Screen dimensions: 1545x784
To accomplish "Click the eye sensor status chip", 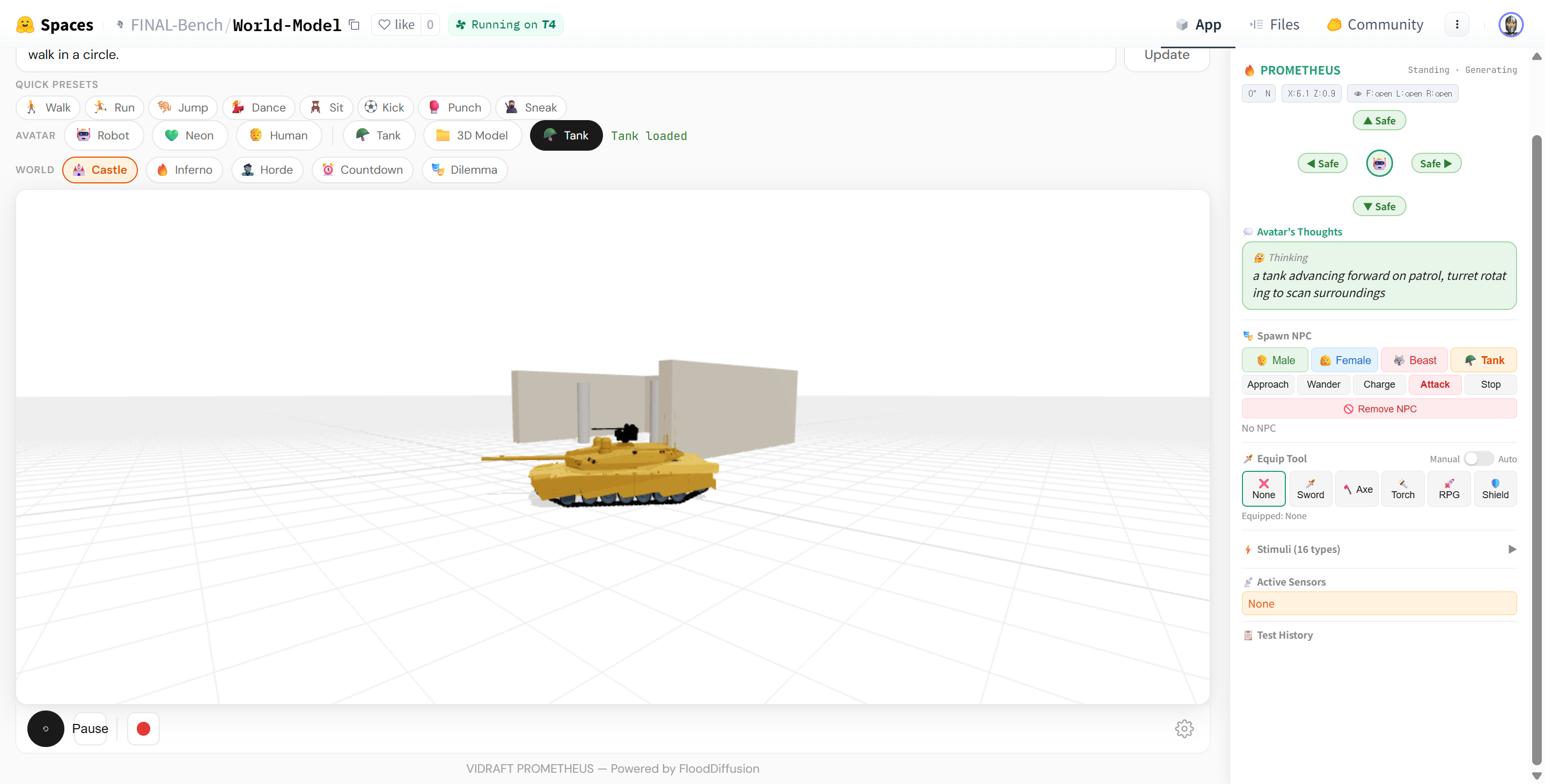I will click(1402, 93).
